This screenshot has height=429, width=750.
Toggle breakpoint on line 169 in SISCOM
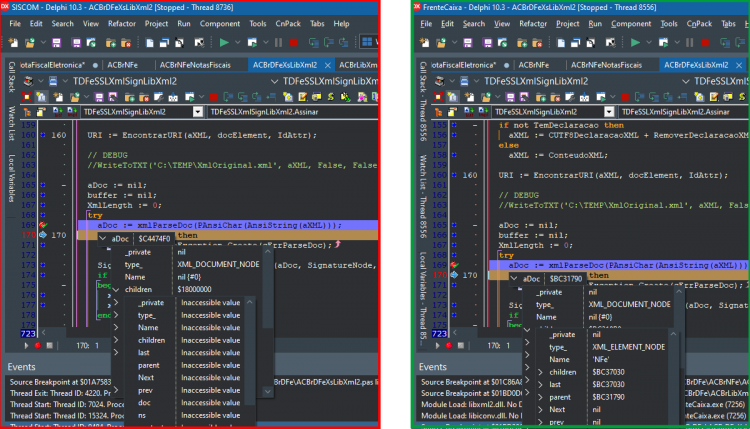[x=43, y=225]
